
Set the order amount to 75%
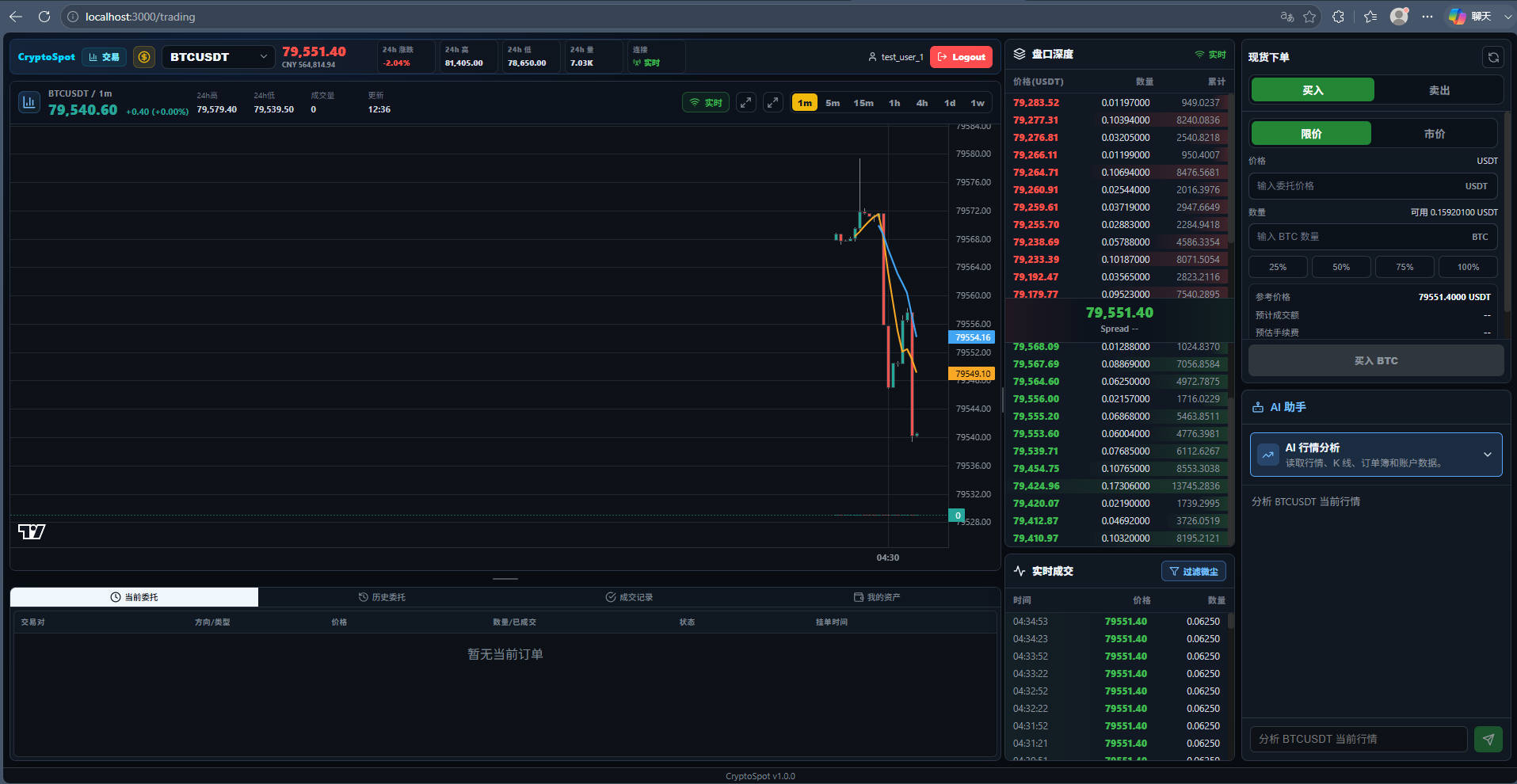[x=1405, y=267]
